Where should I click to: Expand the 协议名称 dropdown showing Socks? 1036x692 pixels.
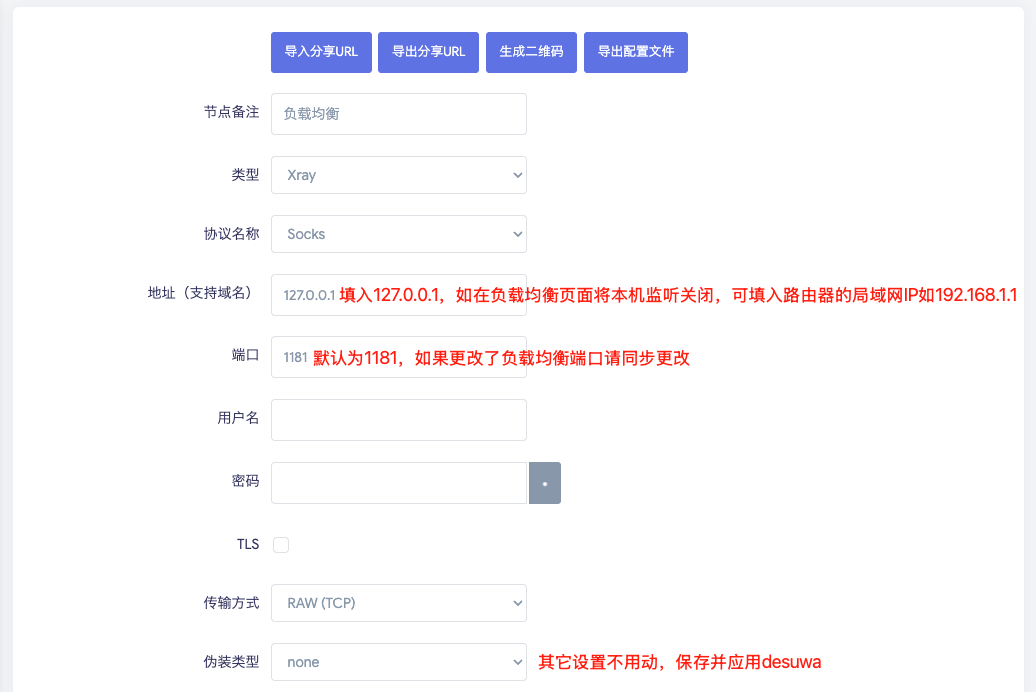(398, 234)
